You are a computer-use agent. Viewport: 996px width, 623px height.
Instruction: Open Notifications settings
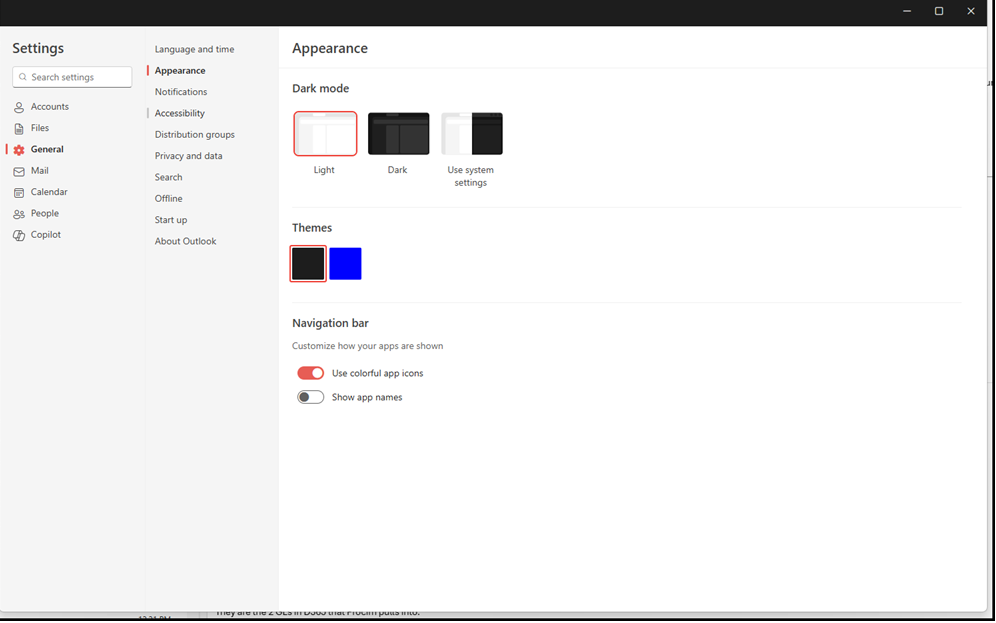pos(181,91)
